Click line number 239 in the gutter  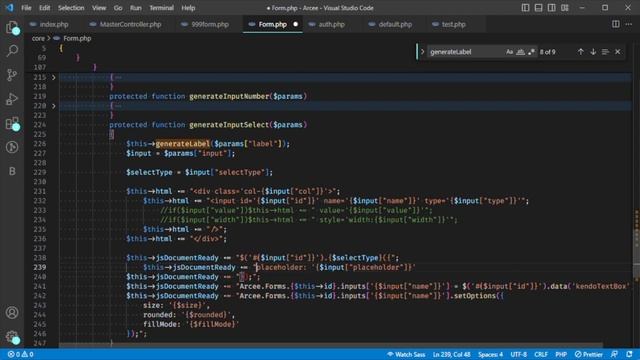pyautogui.click(x=39, y=267)
